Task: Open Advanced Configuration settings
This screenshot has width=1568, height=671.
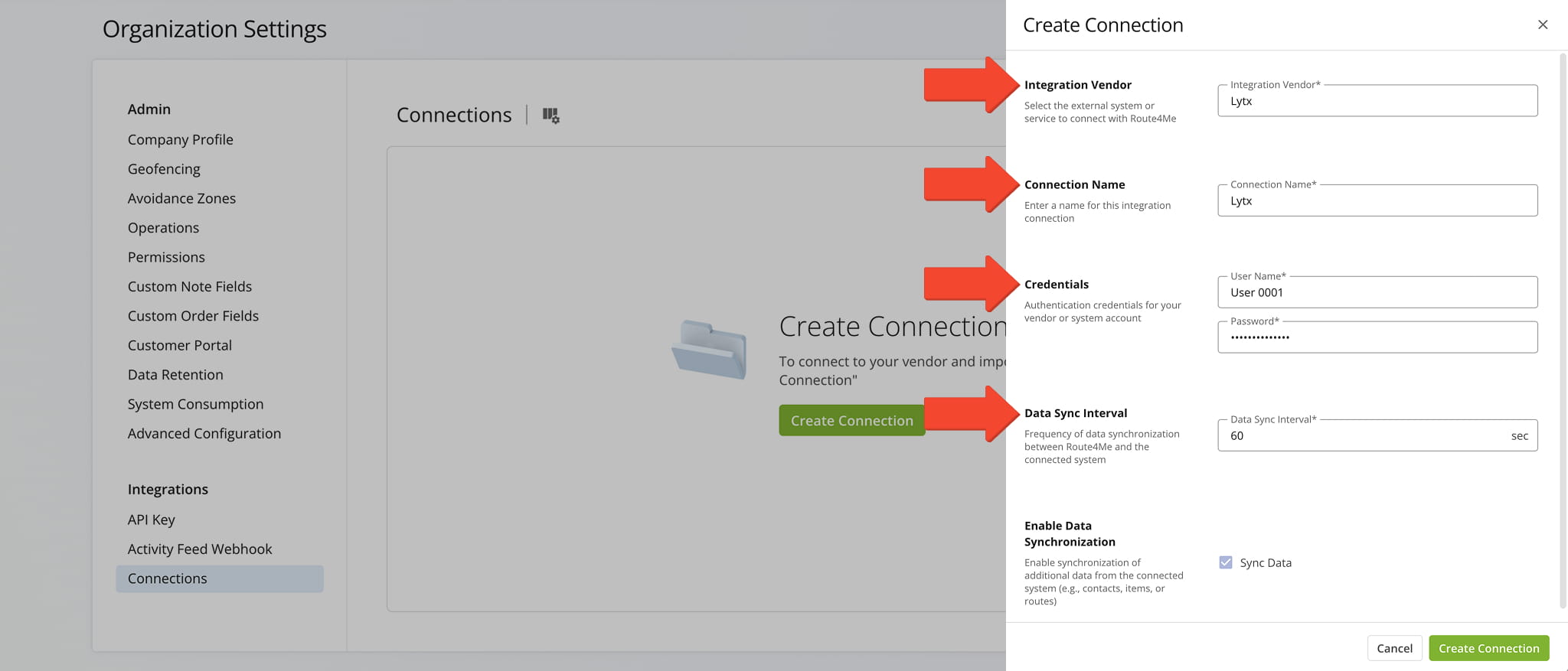Action: [204, 434]
